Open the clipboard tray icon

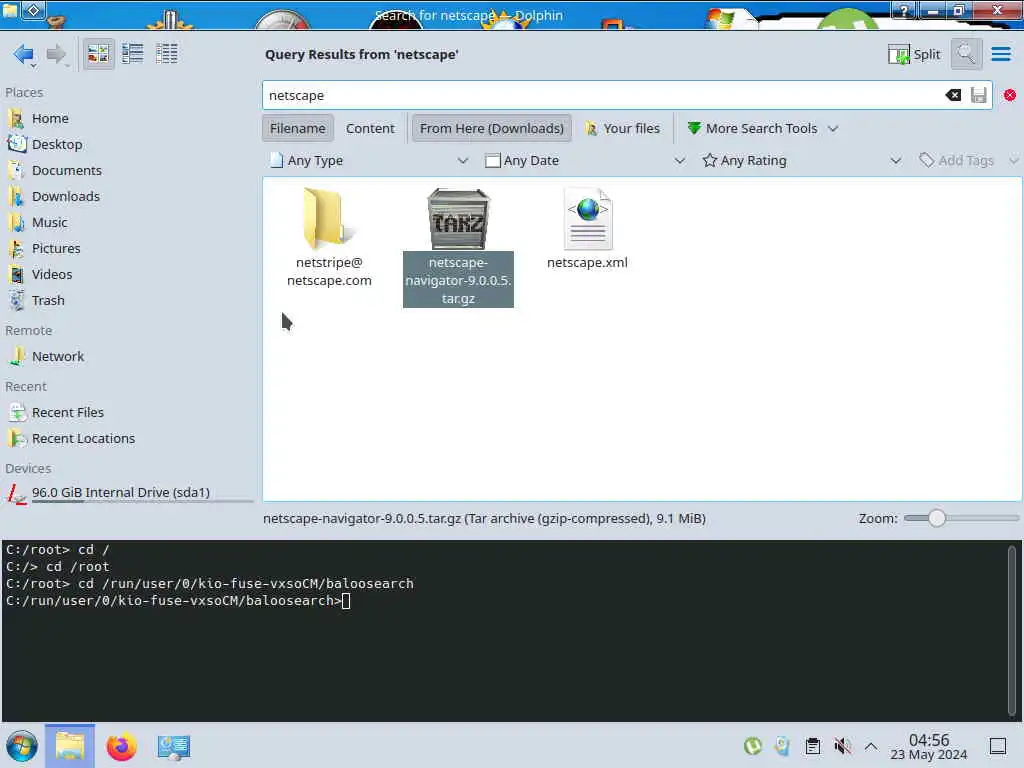click(x=812, y=746)
